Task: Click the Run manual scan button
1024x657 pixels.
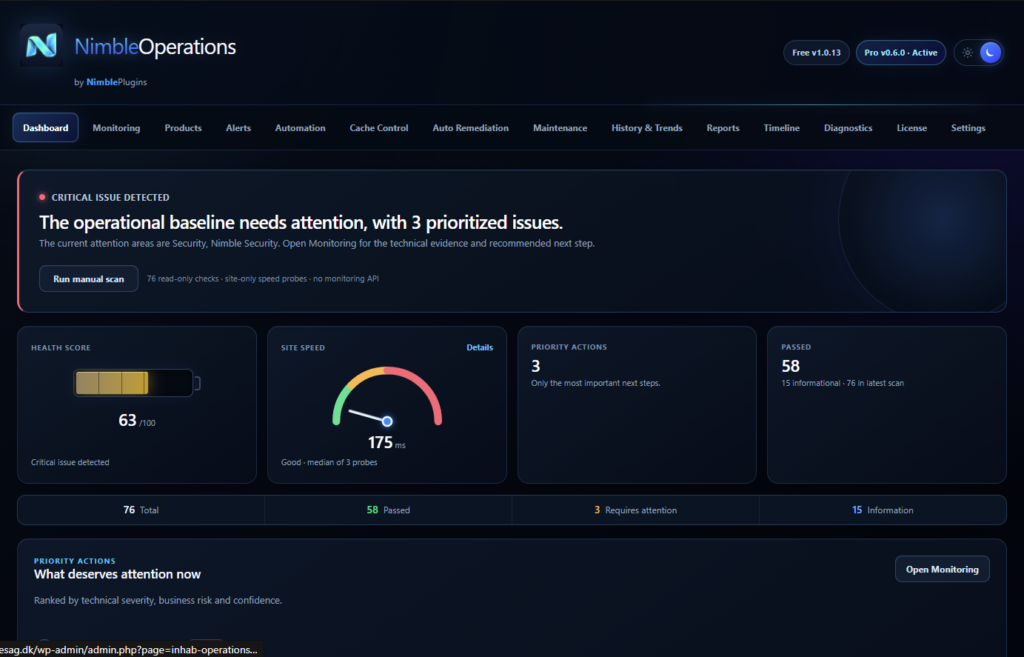Action: 88,279
